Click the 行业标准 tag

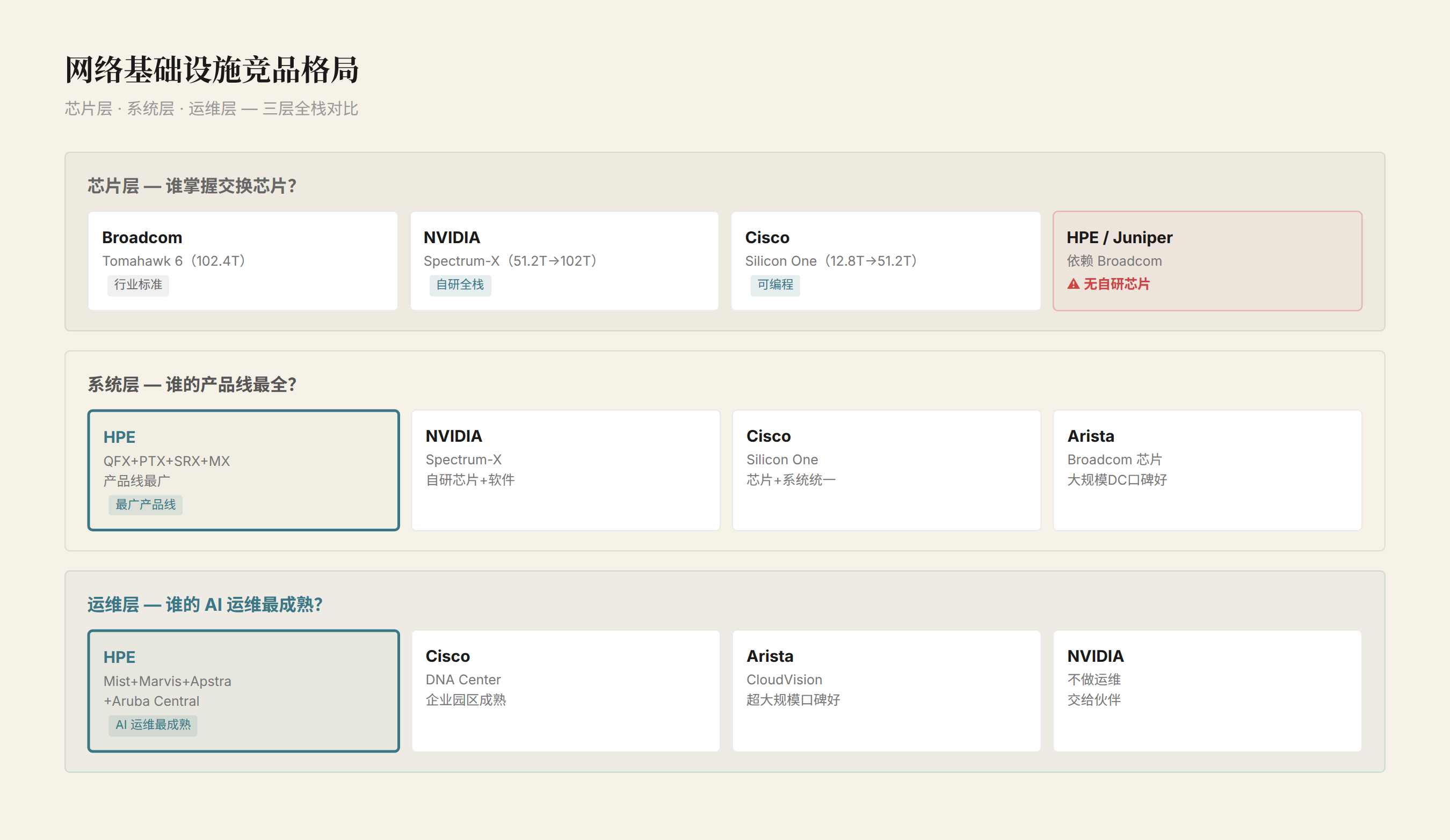138,284
